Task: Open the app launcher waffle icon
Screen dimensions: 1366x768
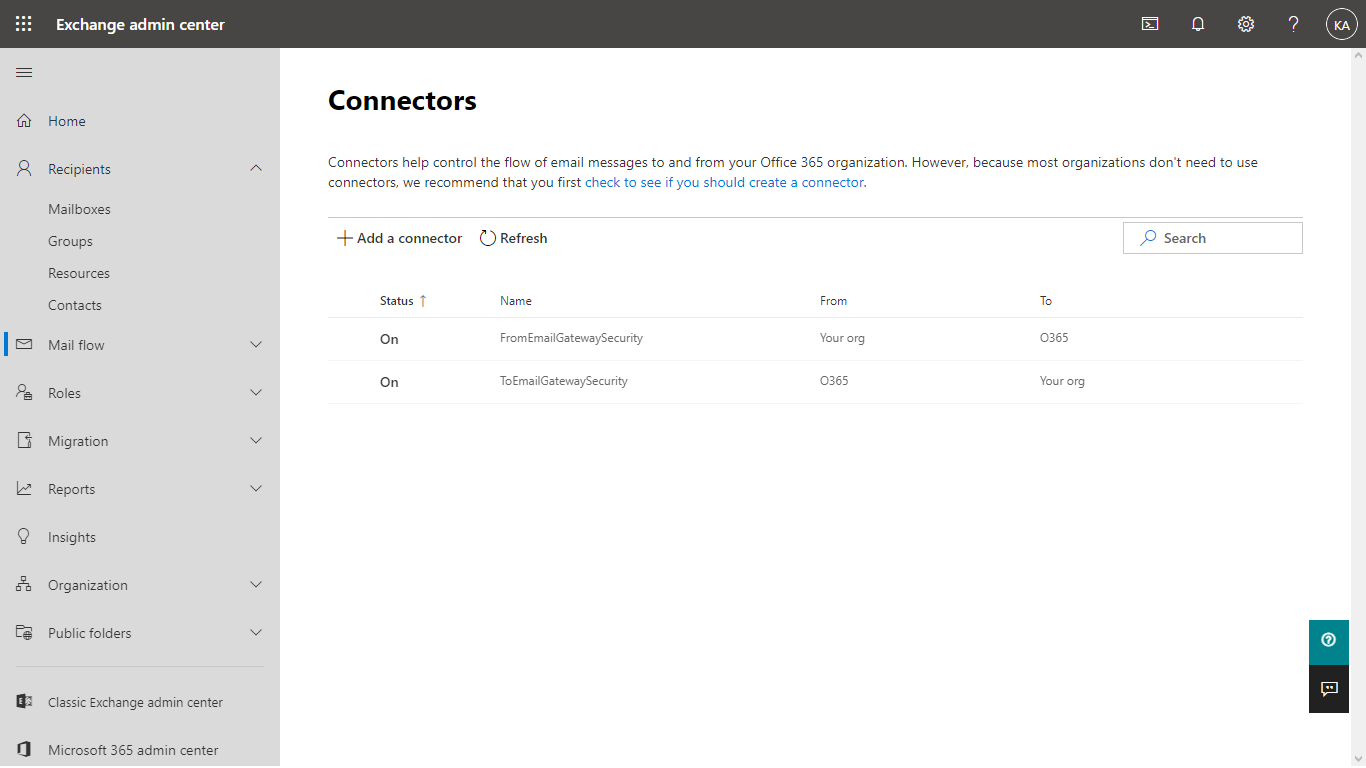Action: point(24,24)
